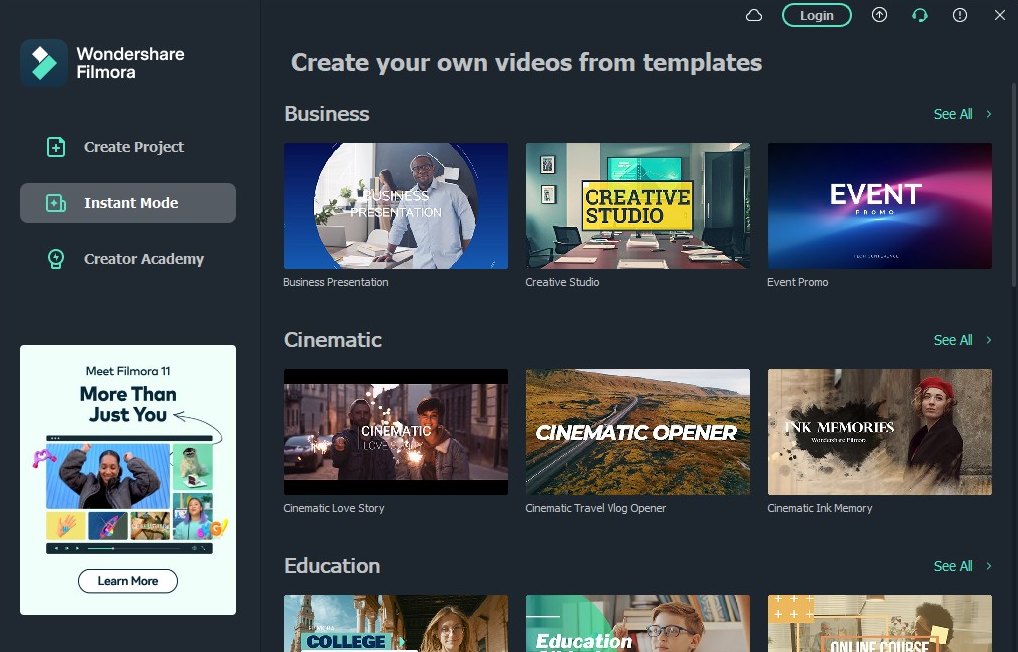Select the Cinematic Travel Vlog Opener template
This screenshot has width=1018, height=652.
click(x=637, y=432)
